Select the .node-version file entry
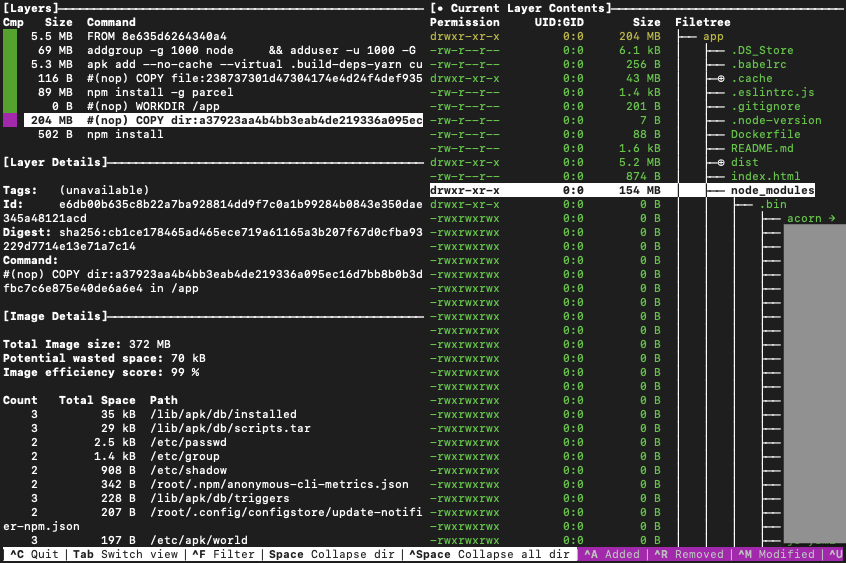The height and width of the screenshot is (563, 846). pyautogui.click(x=776, y=121)
